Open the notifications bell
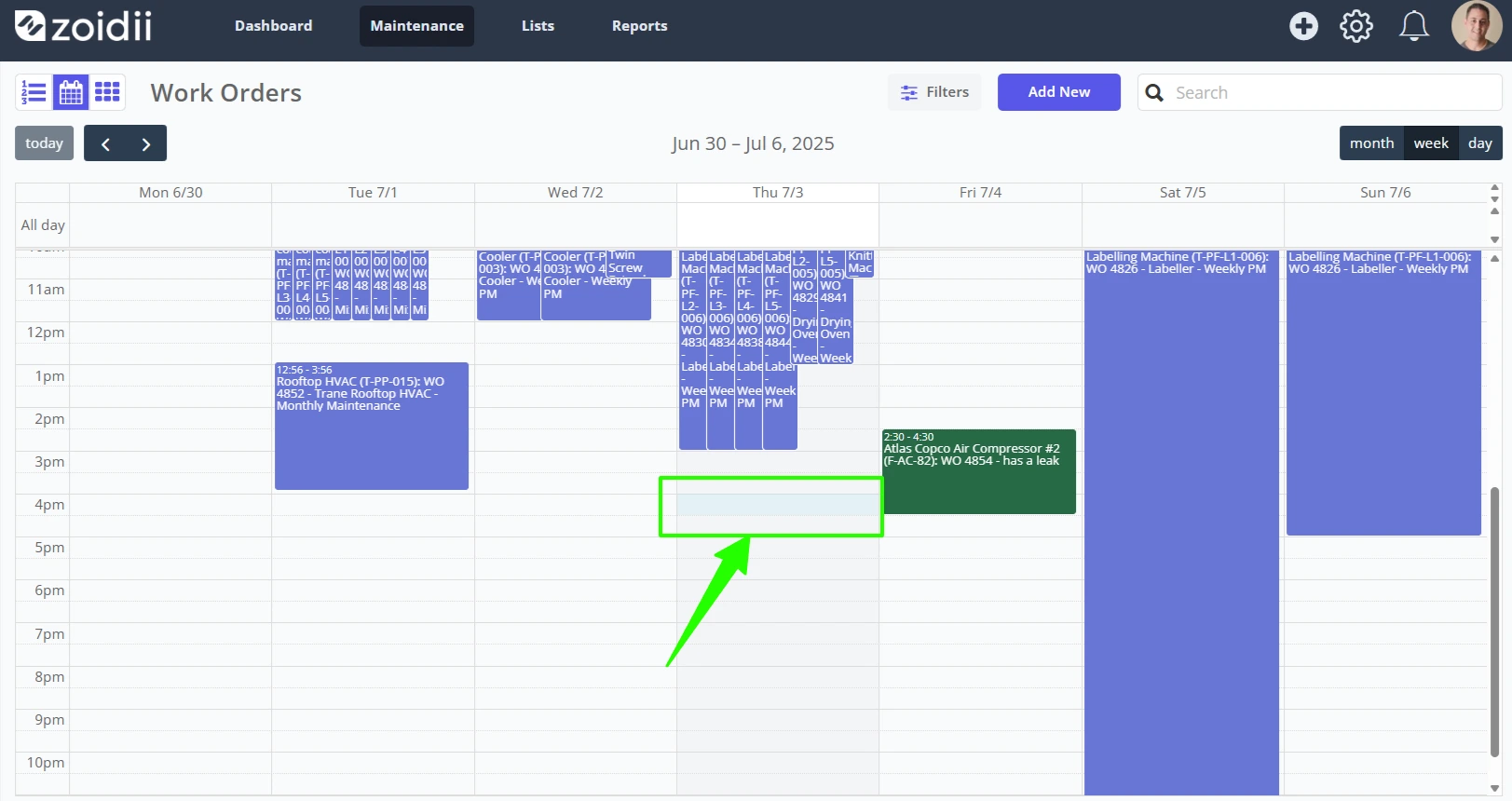Screen dimensions: 1512x801 pos(1414,26)
